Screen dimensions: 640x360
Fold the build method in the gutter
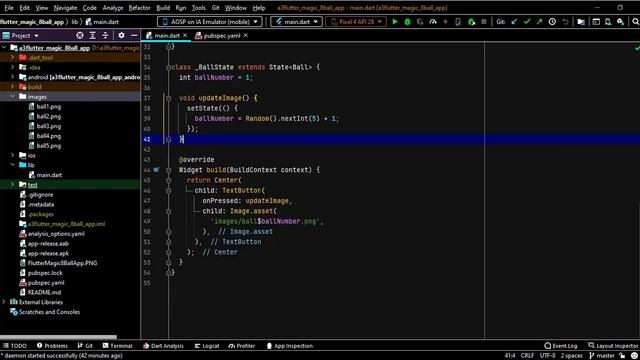pos(169,170)
